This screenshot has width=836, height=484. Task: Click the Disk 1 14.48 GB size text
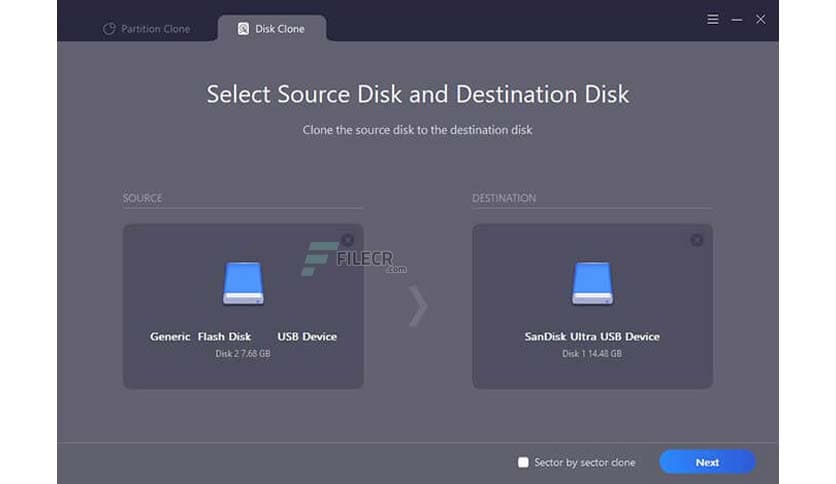[592, 354]
